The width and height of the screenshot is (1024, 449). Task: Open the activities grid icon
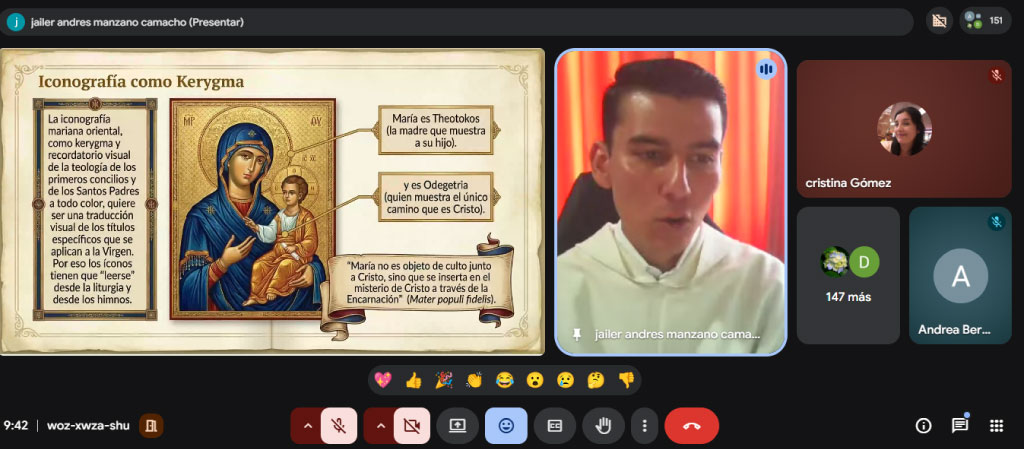[x=996, y=426]
